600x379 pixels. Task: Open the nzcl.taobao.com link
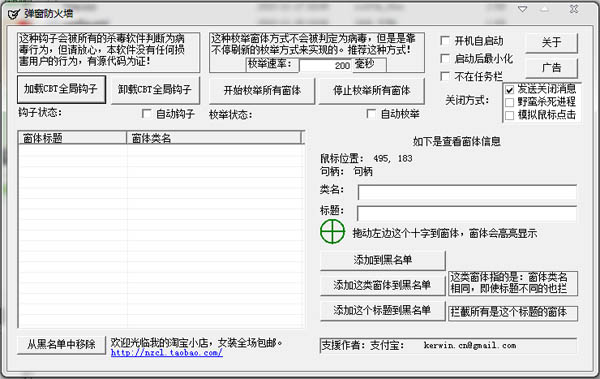(x=167, y=353)
